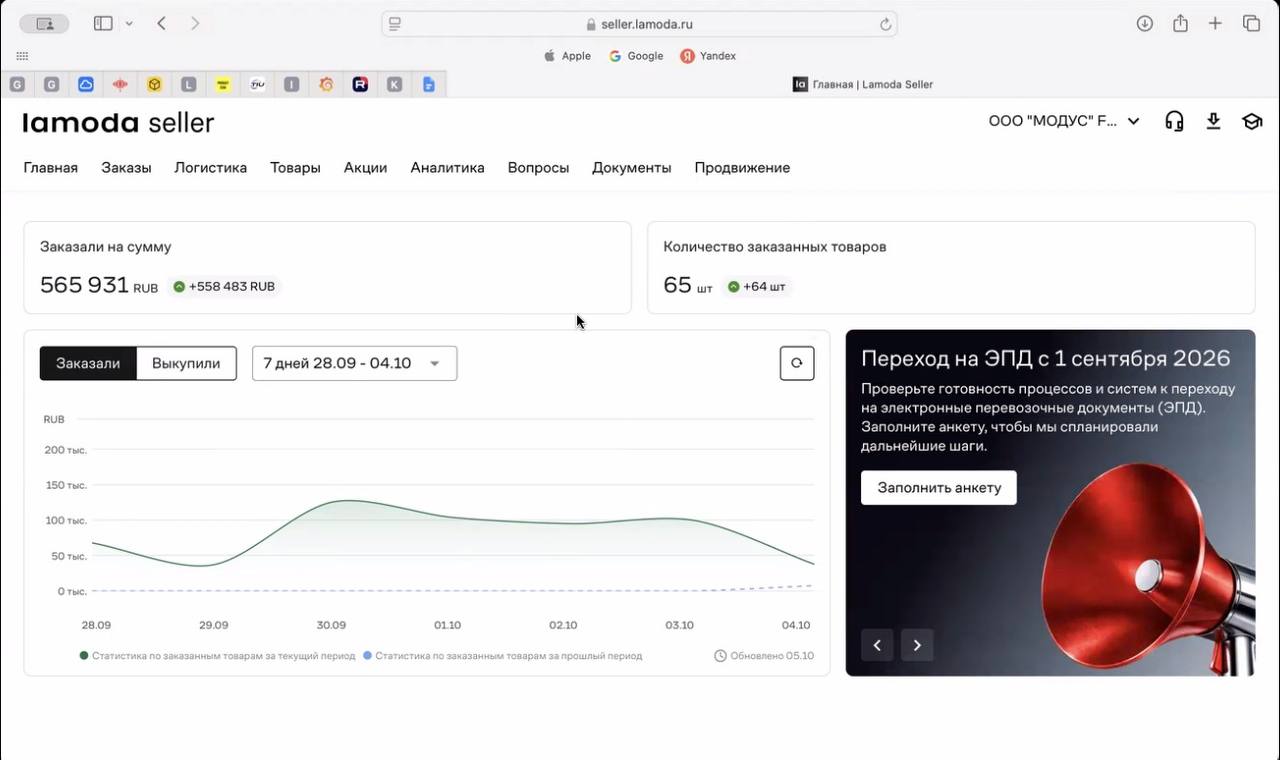
Task: Click the Safari share icon
Action: (1180, 23)
